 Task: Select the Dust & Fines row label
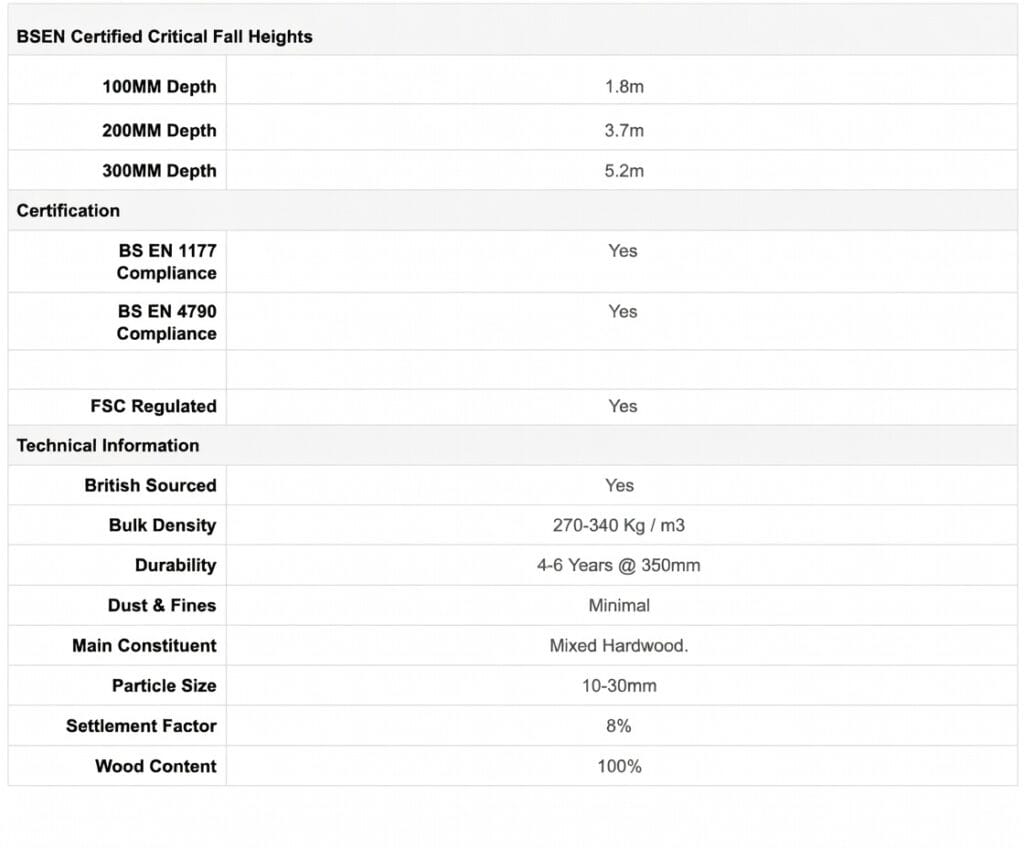pyautogui.click(x=162, y=605)
